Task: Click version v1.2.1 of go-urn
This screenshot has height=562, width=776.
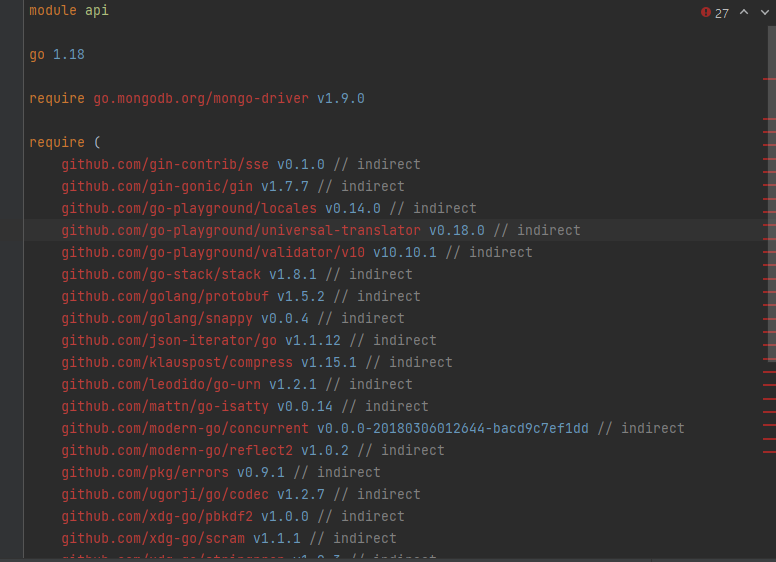Action: (x=293, y=384)
